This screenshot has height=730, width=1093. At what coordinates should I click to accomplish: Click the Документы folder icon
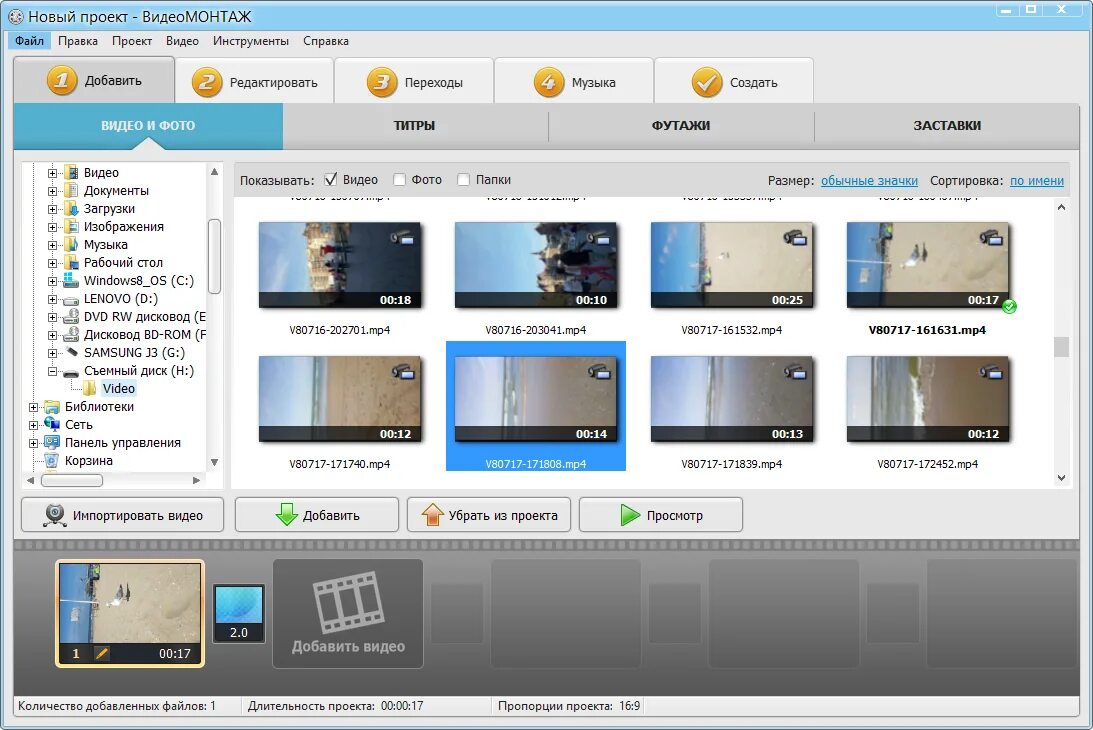click(71, 190)
